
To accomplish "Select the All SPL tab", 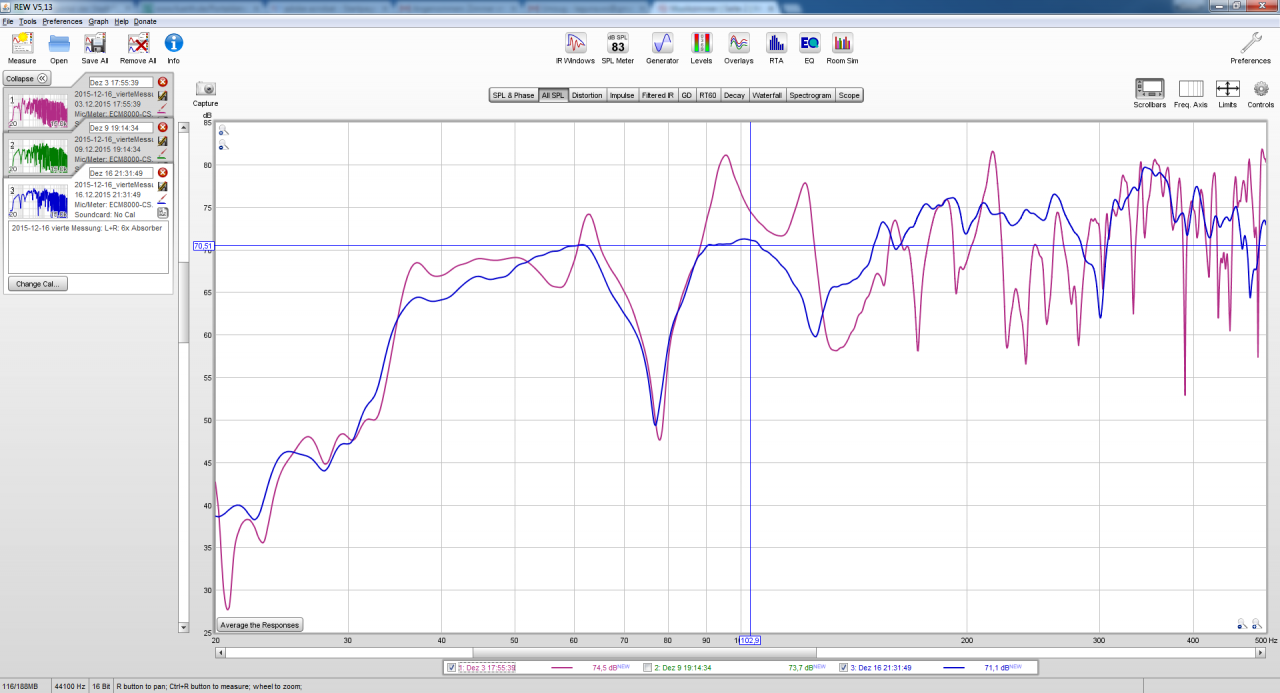I will 553,95.
